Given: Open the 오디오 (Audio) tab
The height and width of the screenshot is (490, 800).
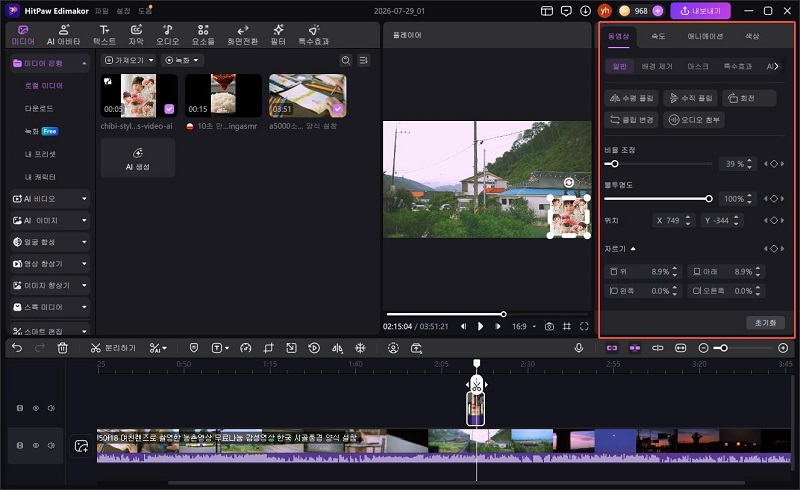Looking at the screenshot, I should click(x=167, y=35).
